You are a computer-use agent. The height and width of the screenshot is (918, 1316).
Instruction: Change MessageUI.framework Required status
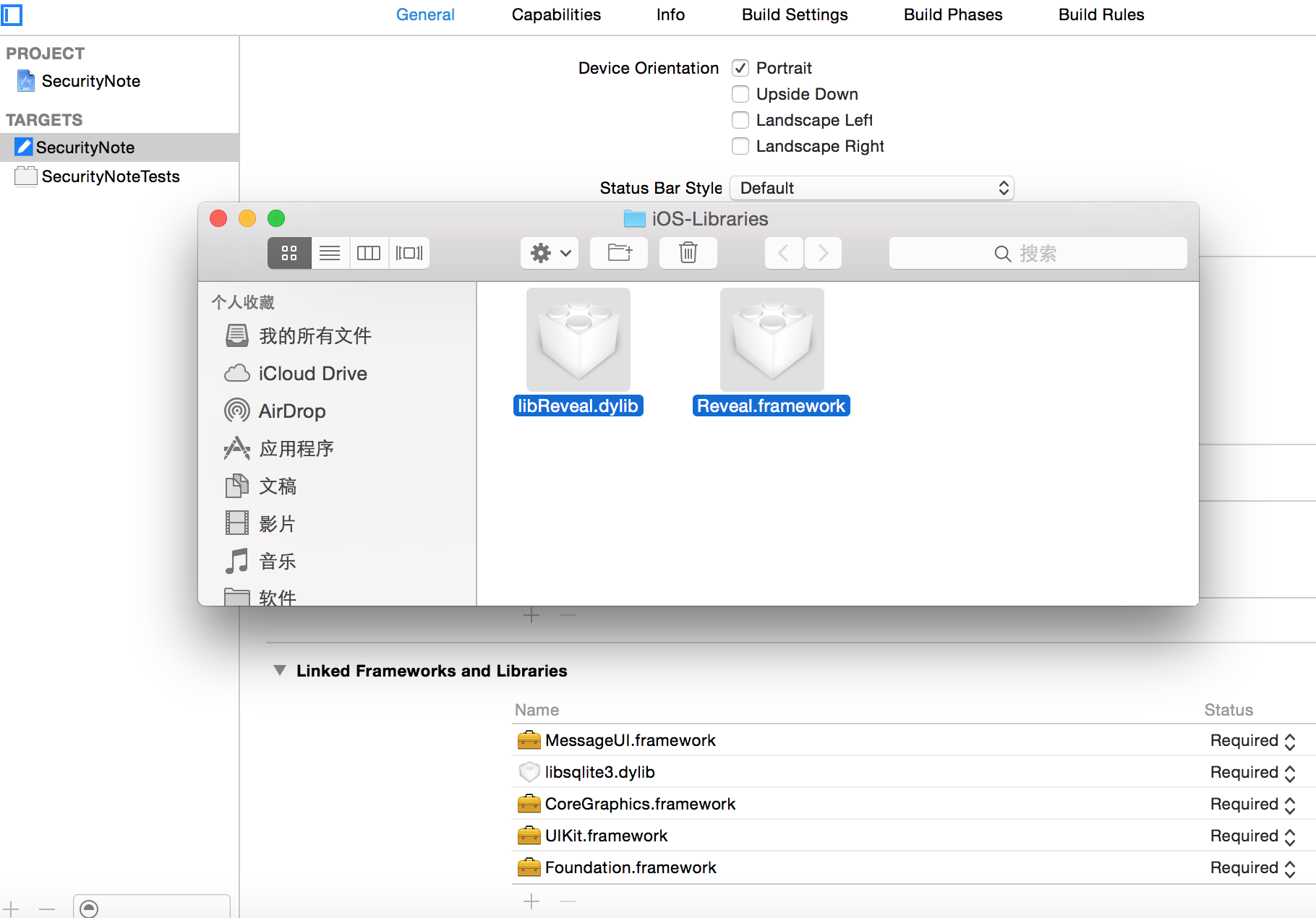(1253, 741)
